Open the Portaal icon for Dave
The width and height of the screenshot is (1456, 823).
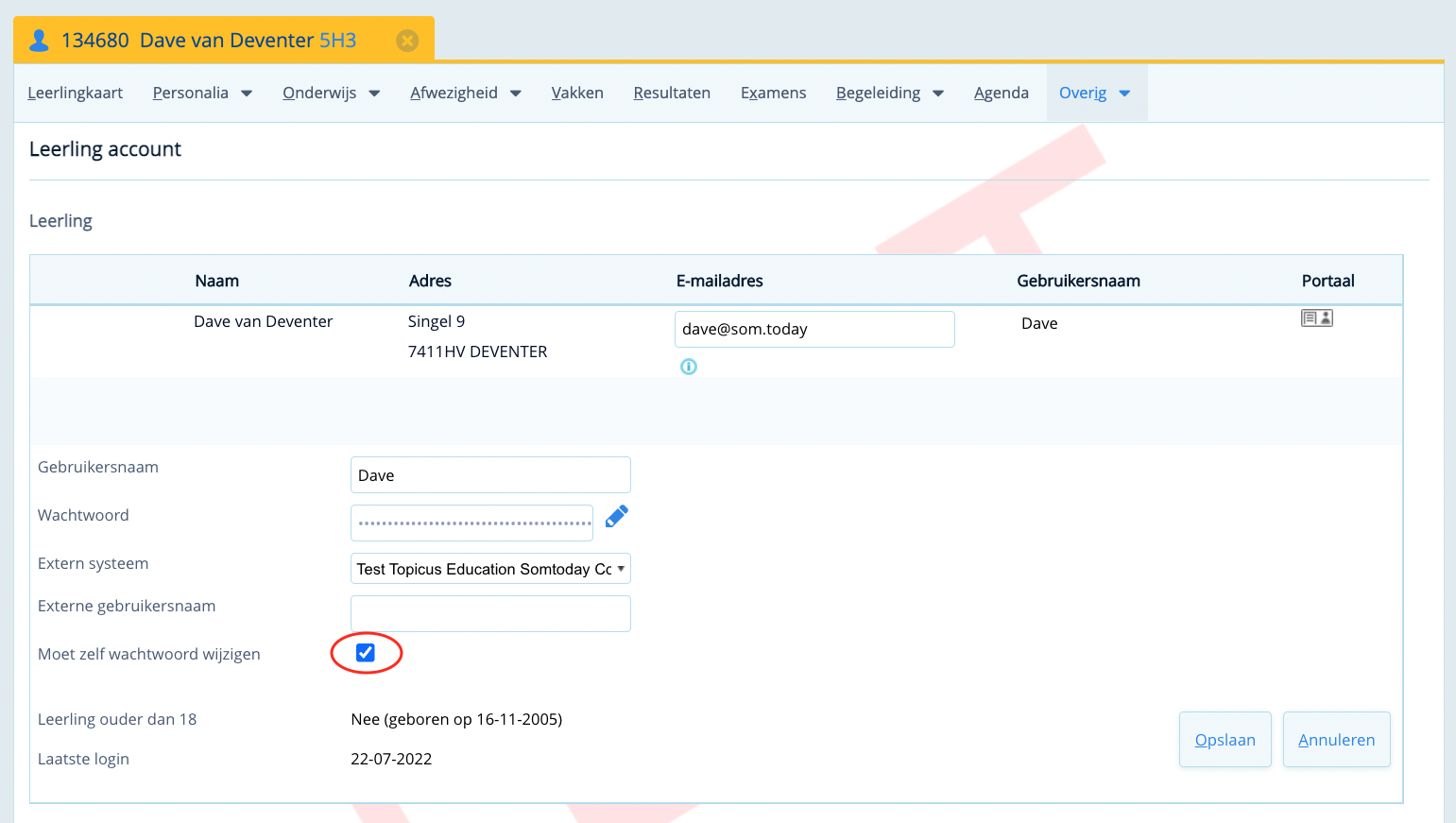point(1317,318)
